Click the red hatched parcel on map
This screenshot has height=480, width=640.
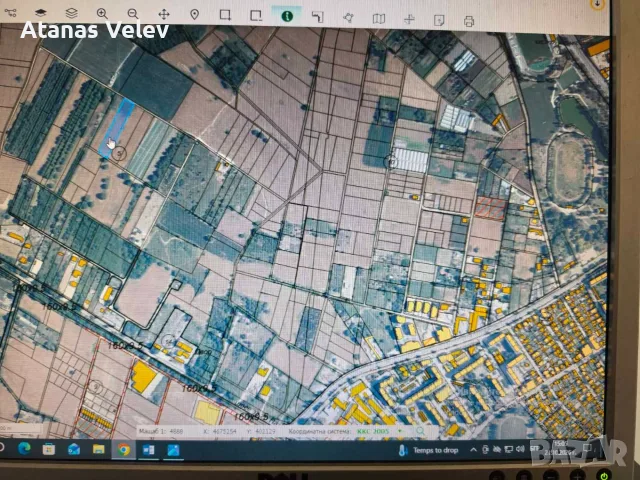tap(491, 208)
